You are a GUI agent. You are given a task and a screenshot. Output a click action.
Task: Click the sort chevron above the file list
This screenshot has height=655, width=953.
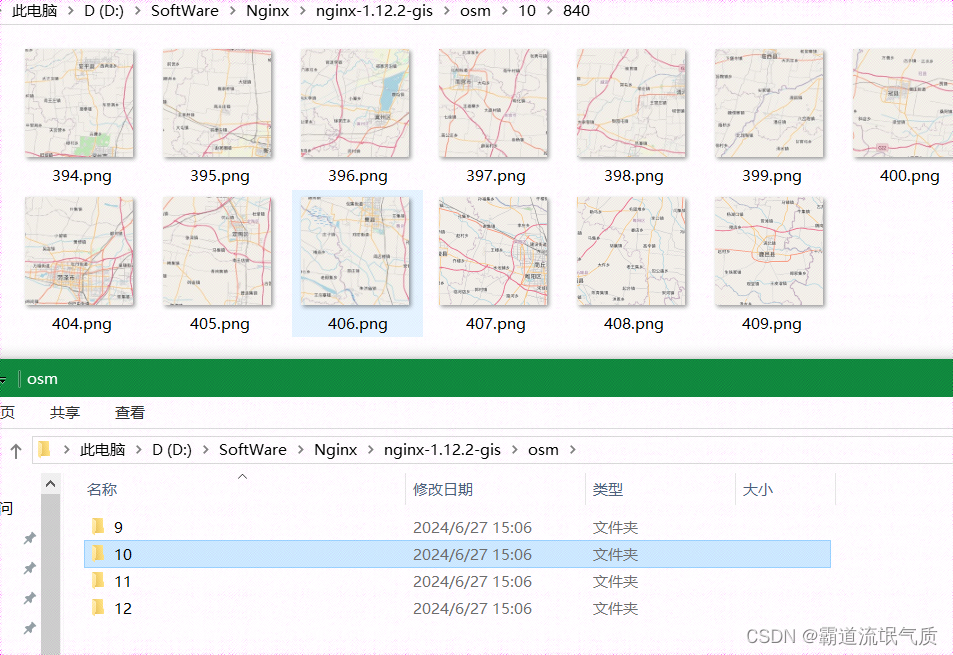pos(241,478)
